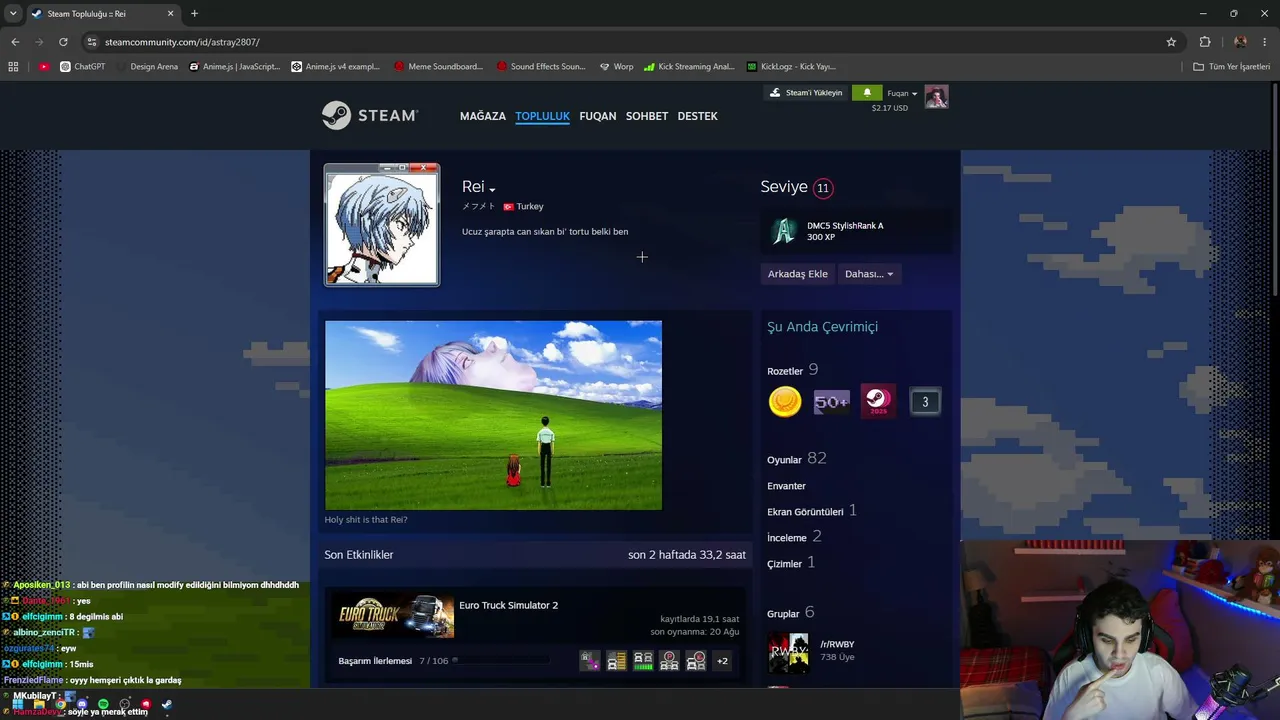
Task: Open the Envanter inventory link
Action: pyautogui.click(x=786, y=486)
